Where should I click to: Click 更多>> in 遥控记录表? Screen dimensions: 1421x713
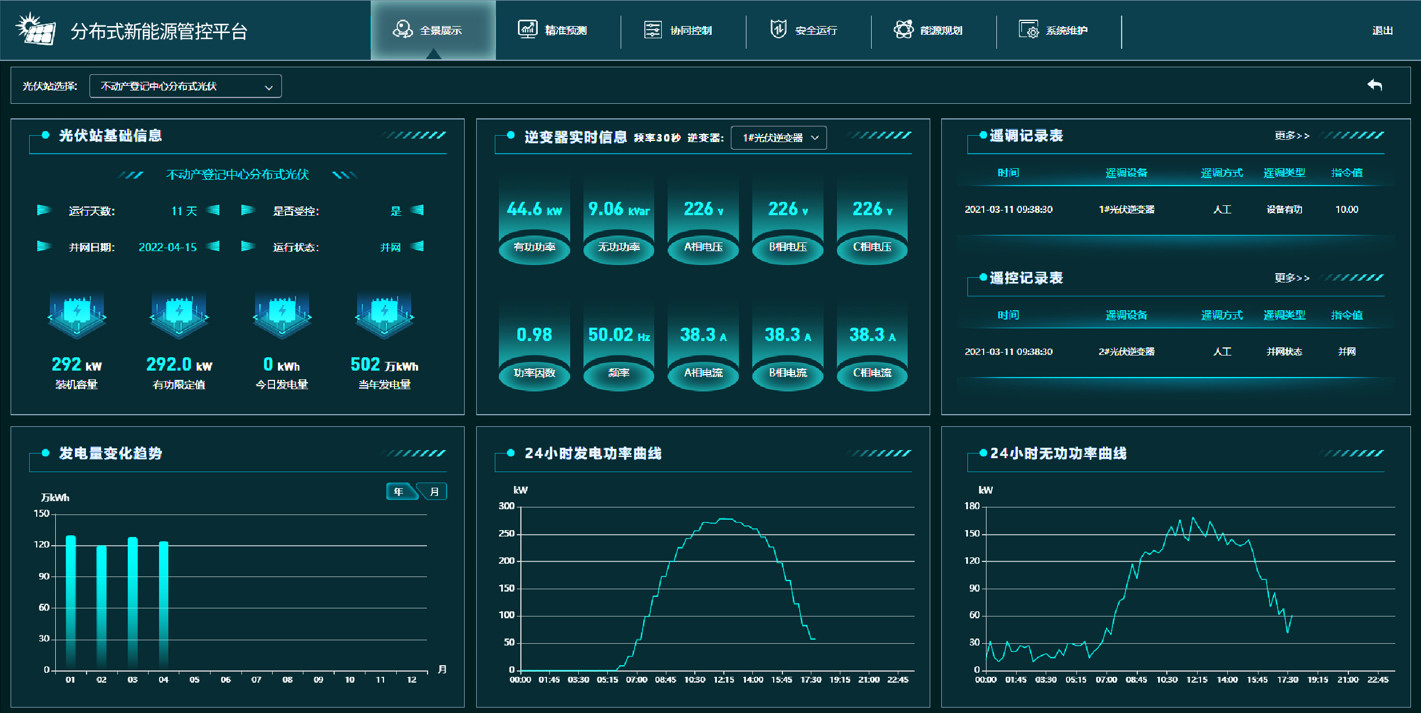1291,277
